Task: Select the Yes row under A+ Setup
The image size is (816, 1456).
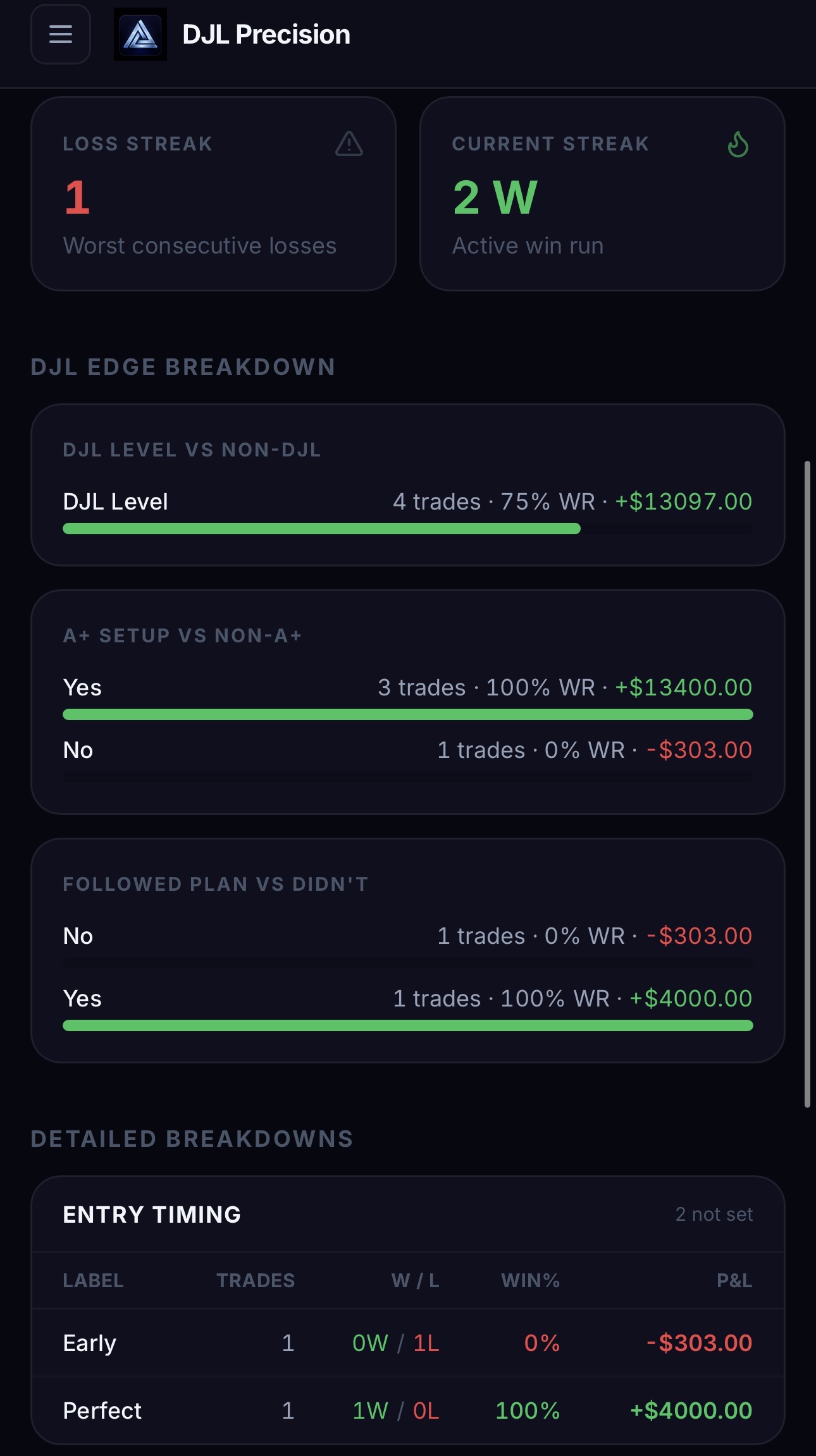Action: point(408,687)
